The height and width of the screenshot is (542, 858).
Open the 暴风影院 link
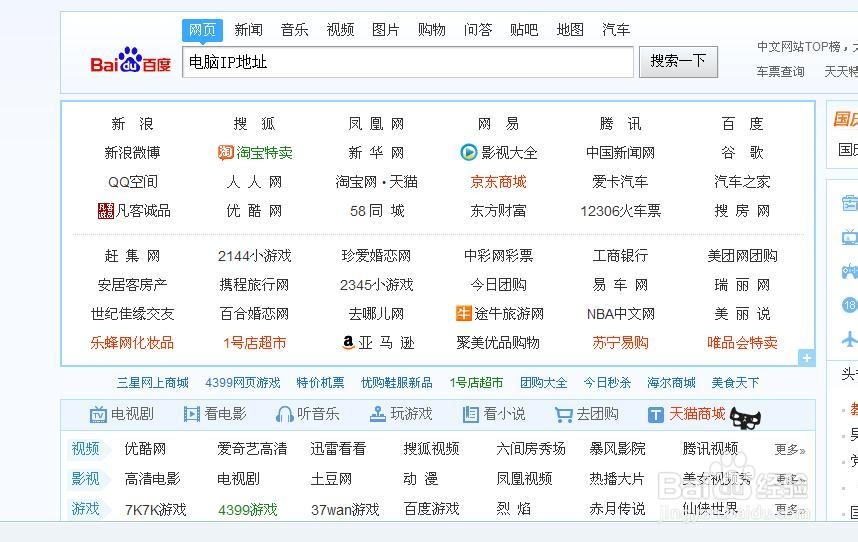pyautogui.click(x=618, y=449)
